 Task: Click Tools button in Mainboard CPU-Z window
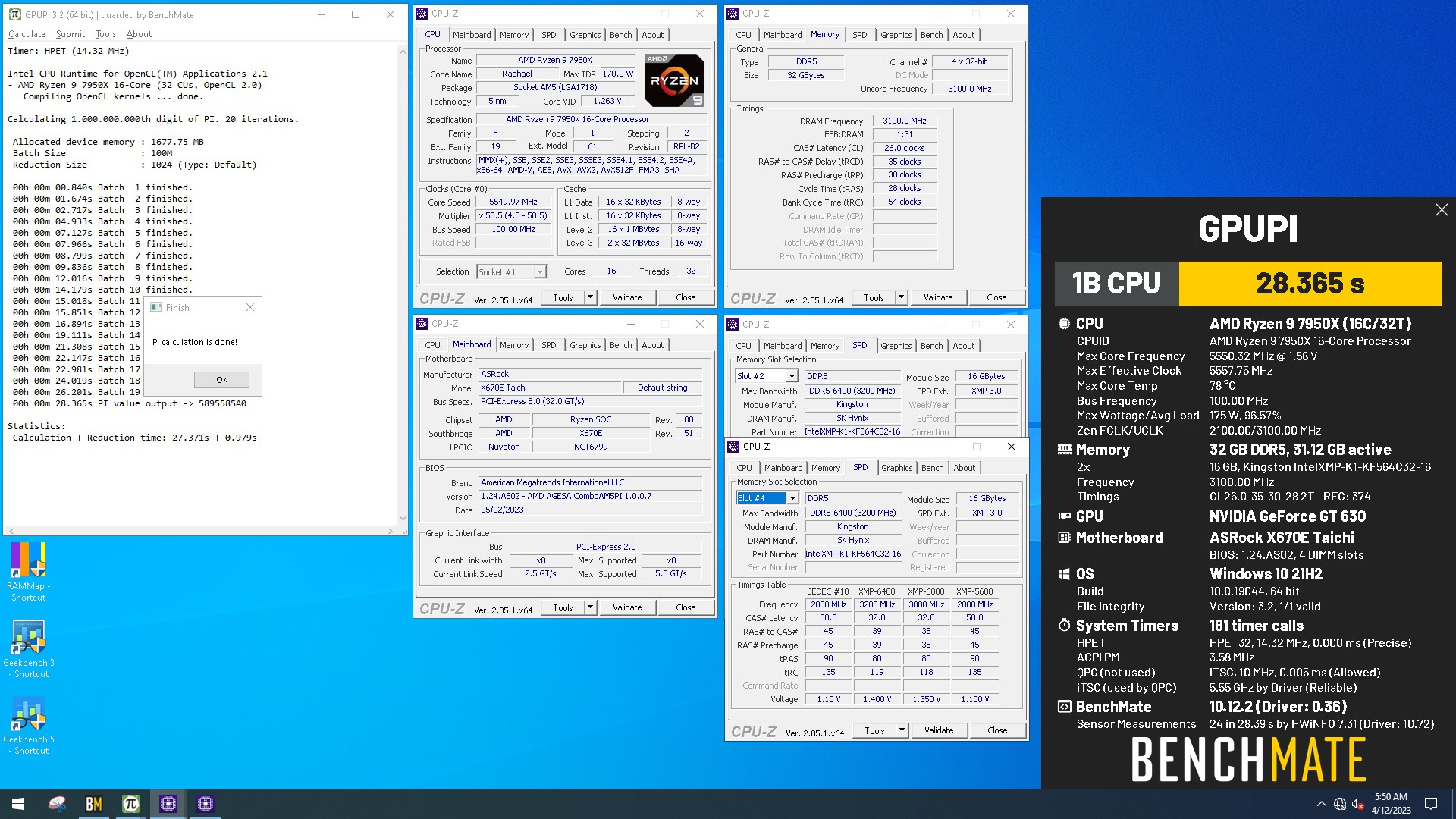point(563,607)
